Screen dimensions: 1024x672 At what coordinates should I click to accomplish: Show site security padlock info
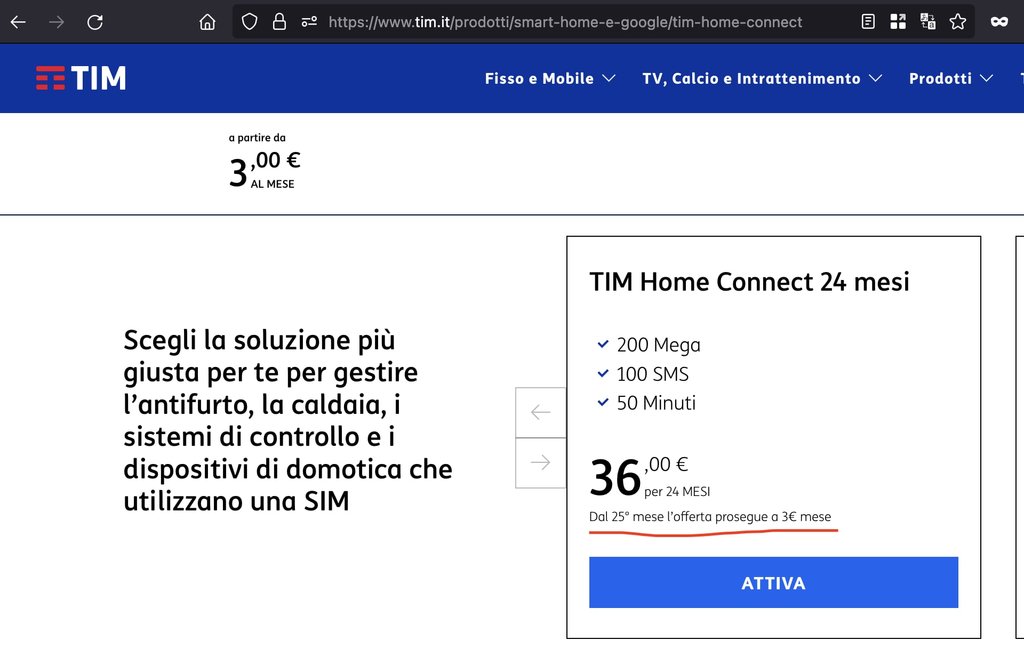(279, 22)
